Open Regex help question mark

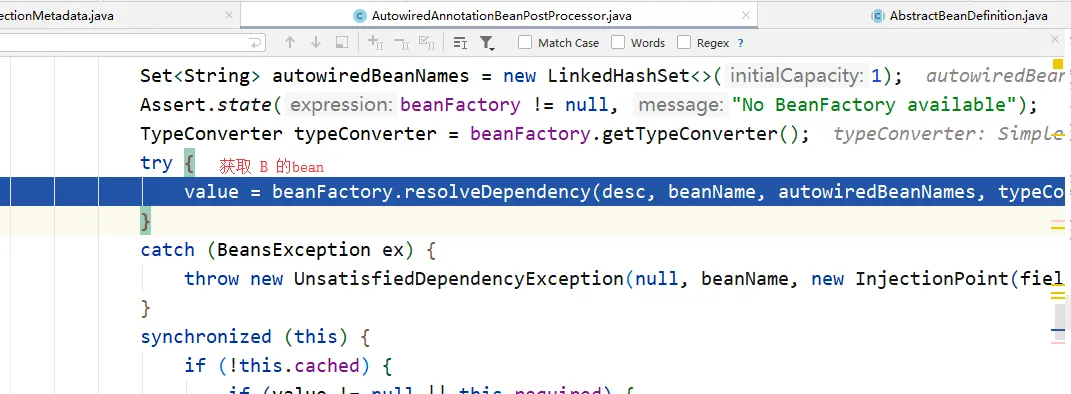pyautogui.click(x=740, y=43)
